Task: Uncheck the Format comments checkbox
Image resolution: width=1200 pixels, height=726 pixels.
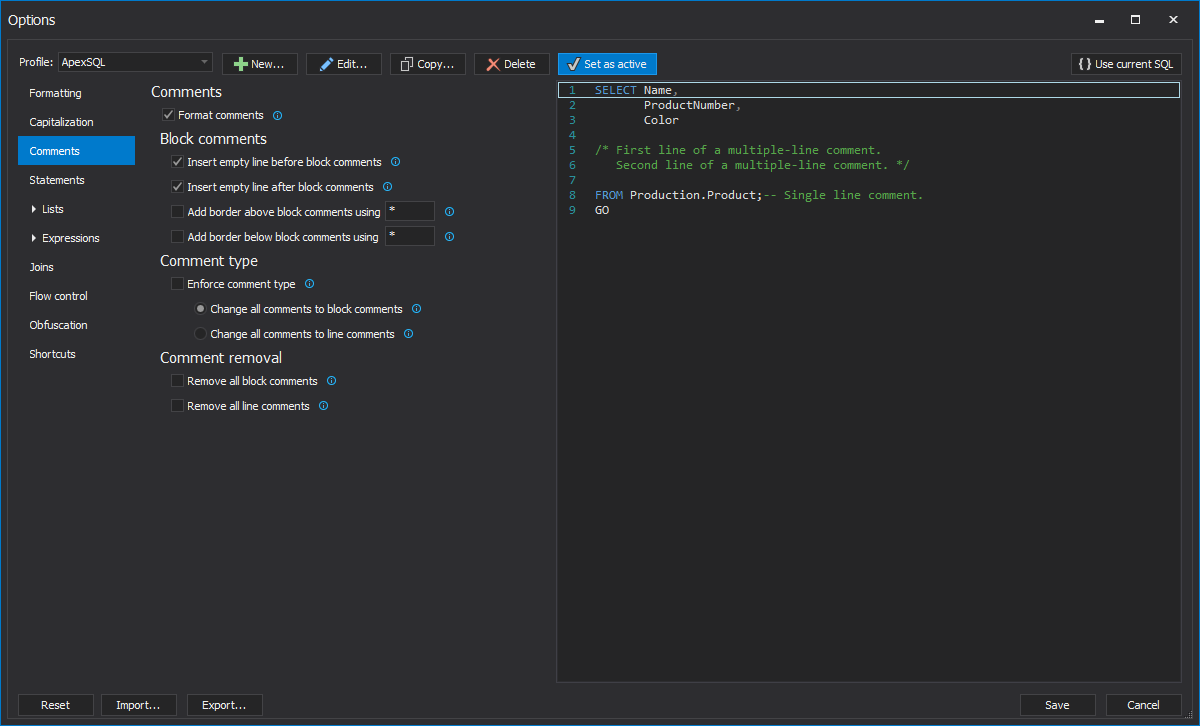Action: [x=168, y=116]
